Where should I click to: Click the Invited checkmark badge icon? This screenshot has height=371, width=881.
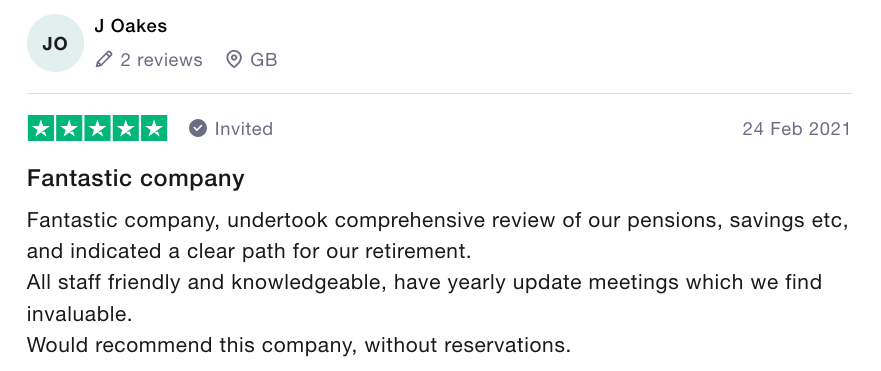point(198,128)
